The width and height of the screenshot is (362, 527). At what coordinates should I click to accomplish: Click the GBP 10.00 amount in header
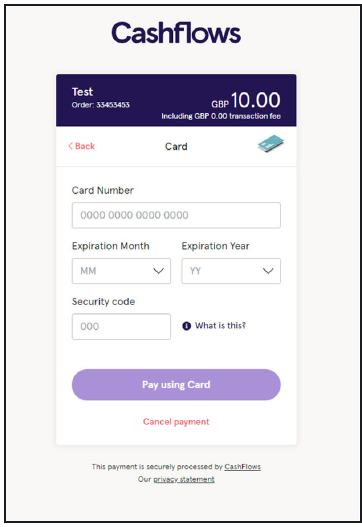click(x=246, y=100)
